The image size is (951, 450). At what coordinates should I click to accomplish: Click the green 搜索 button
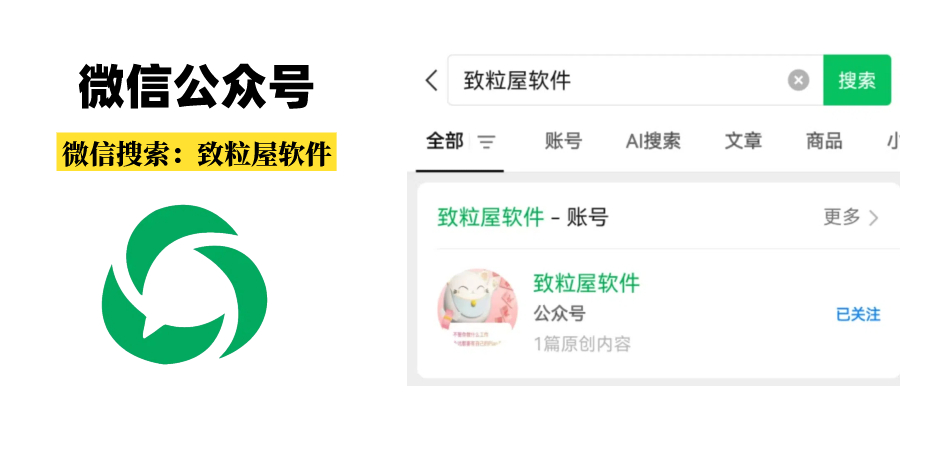857,80
